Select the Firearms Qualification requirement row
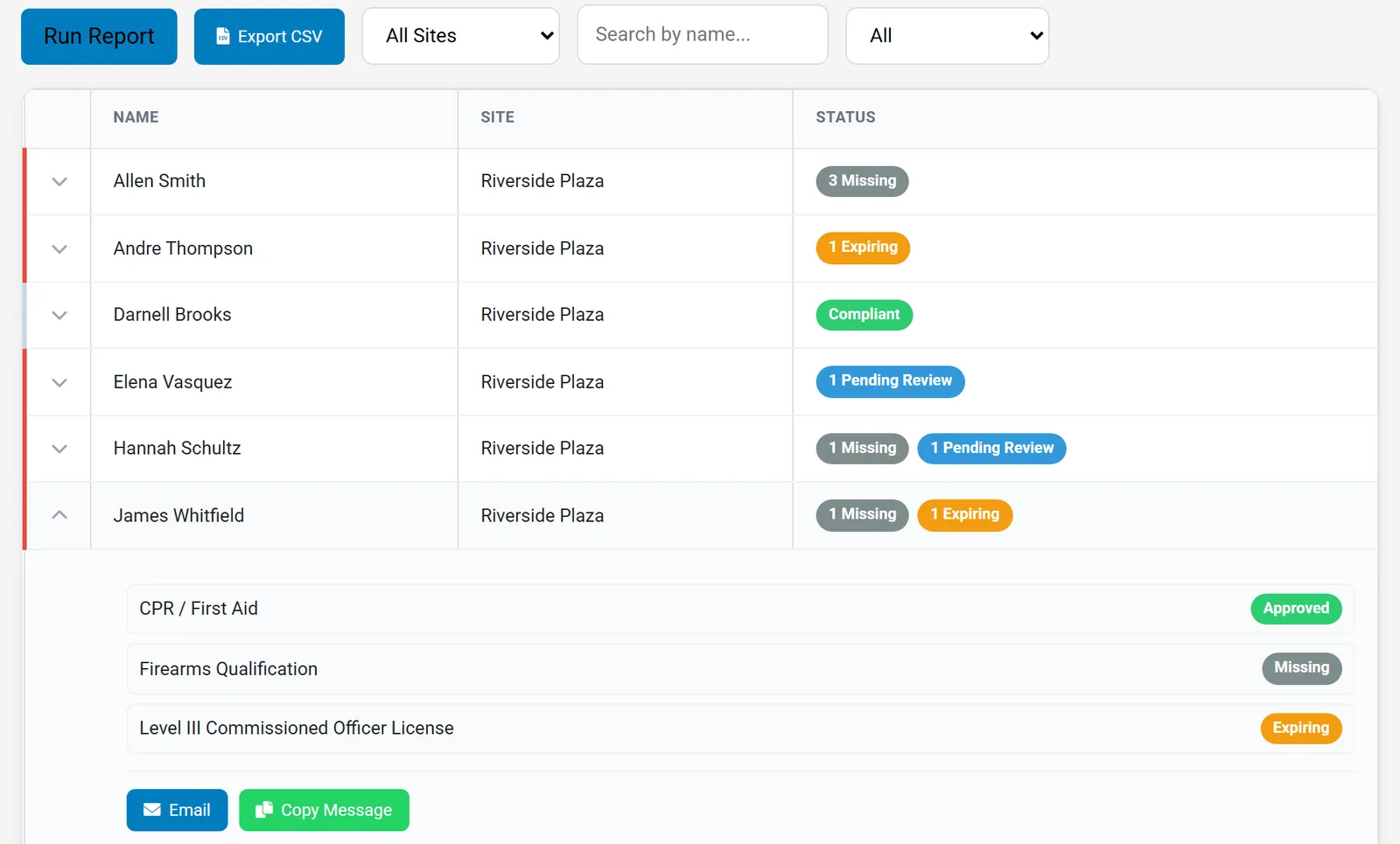Screen dimensions: 1400x844 click(x=740, y=669)
